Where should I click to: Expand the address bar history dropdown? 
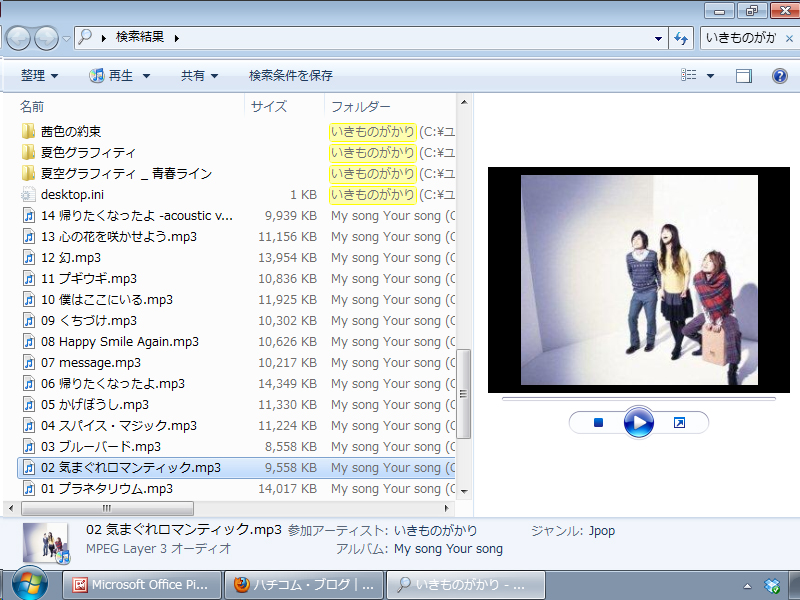(658, 38)
